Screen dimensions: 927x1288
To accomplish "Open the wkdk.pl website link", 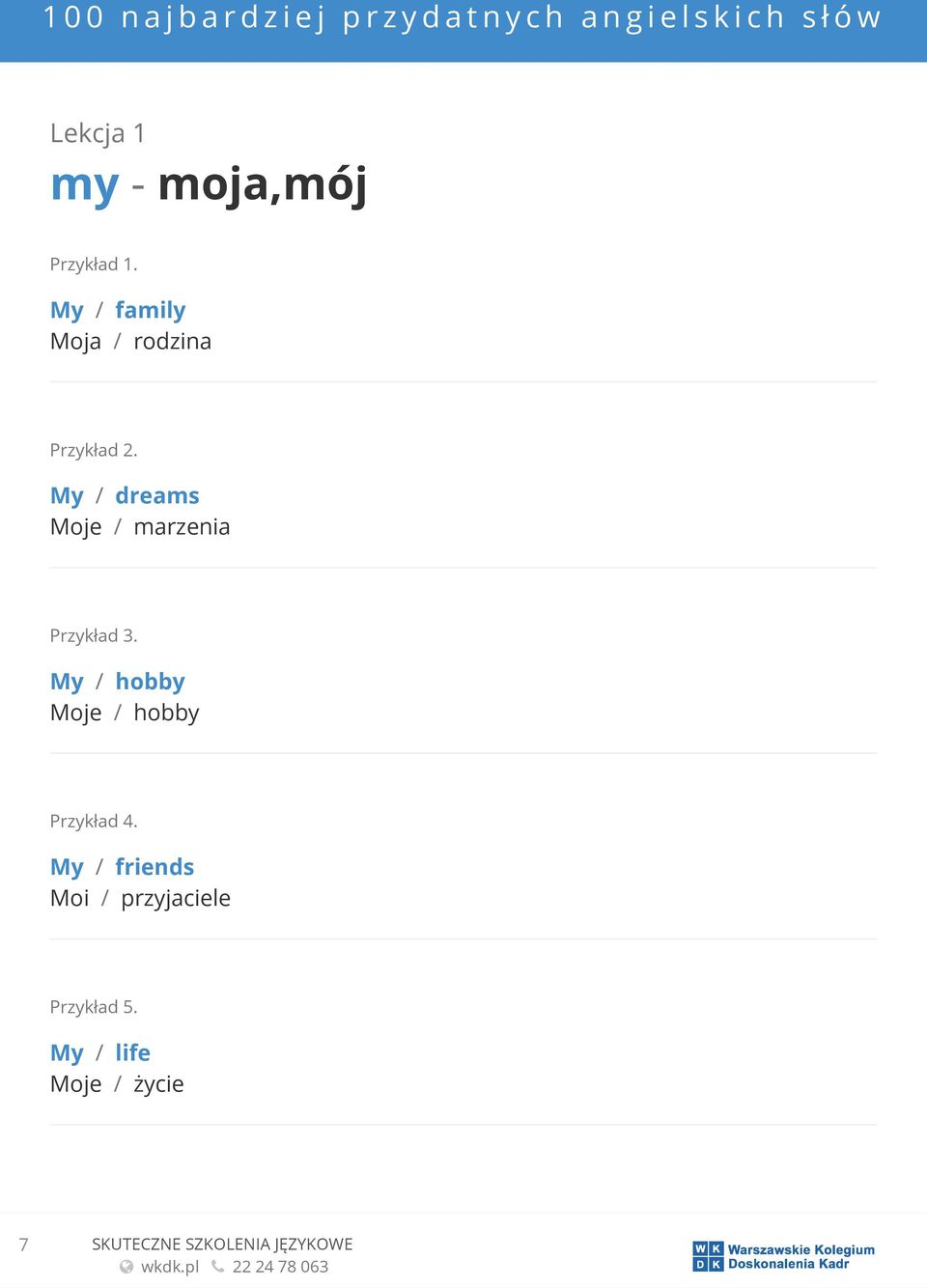I will (x=170, y=1267).
